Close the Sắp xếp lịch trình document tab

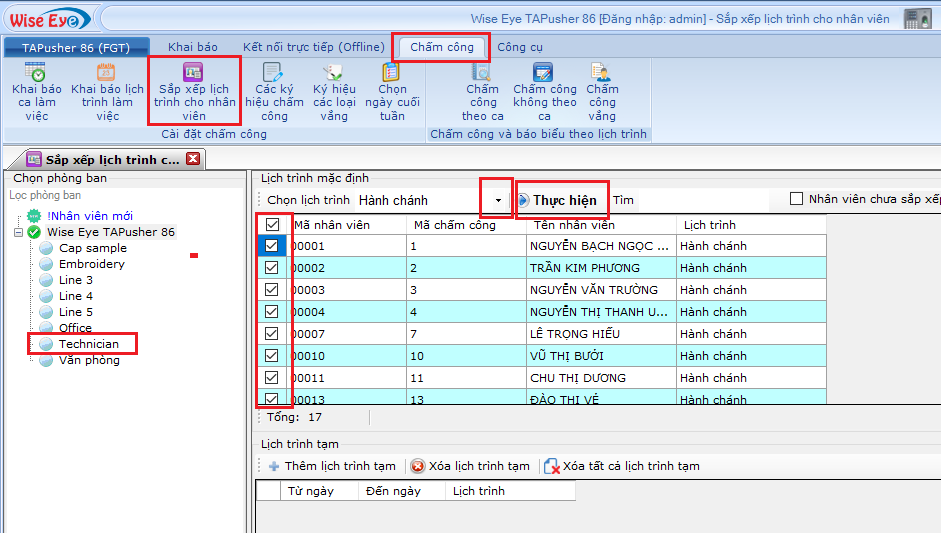[x=193, y=159]
